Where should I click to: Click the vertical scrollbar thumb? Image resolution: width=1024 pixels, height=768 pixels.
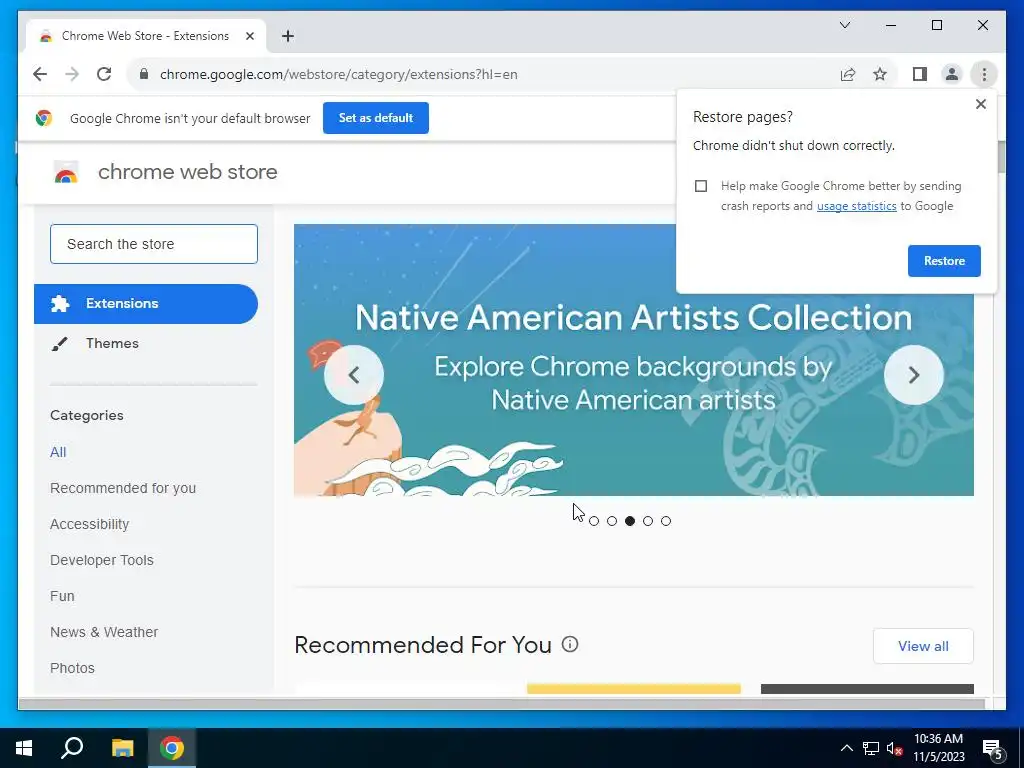tap(1001, 157)
